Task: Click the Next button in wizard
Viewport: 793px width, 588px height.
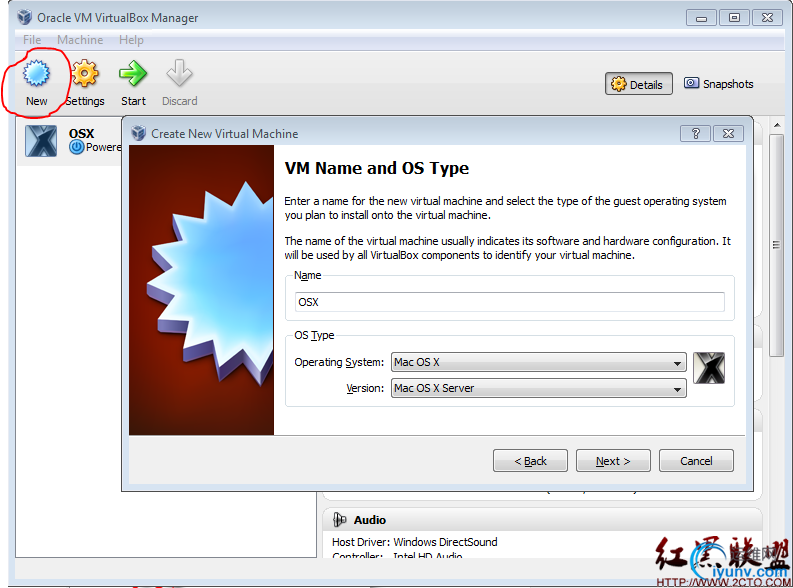Action: [x=613, y=461]
